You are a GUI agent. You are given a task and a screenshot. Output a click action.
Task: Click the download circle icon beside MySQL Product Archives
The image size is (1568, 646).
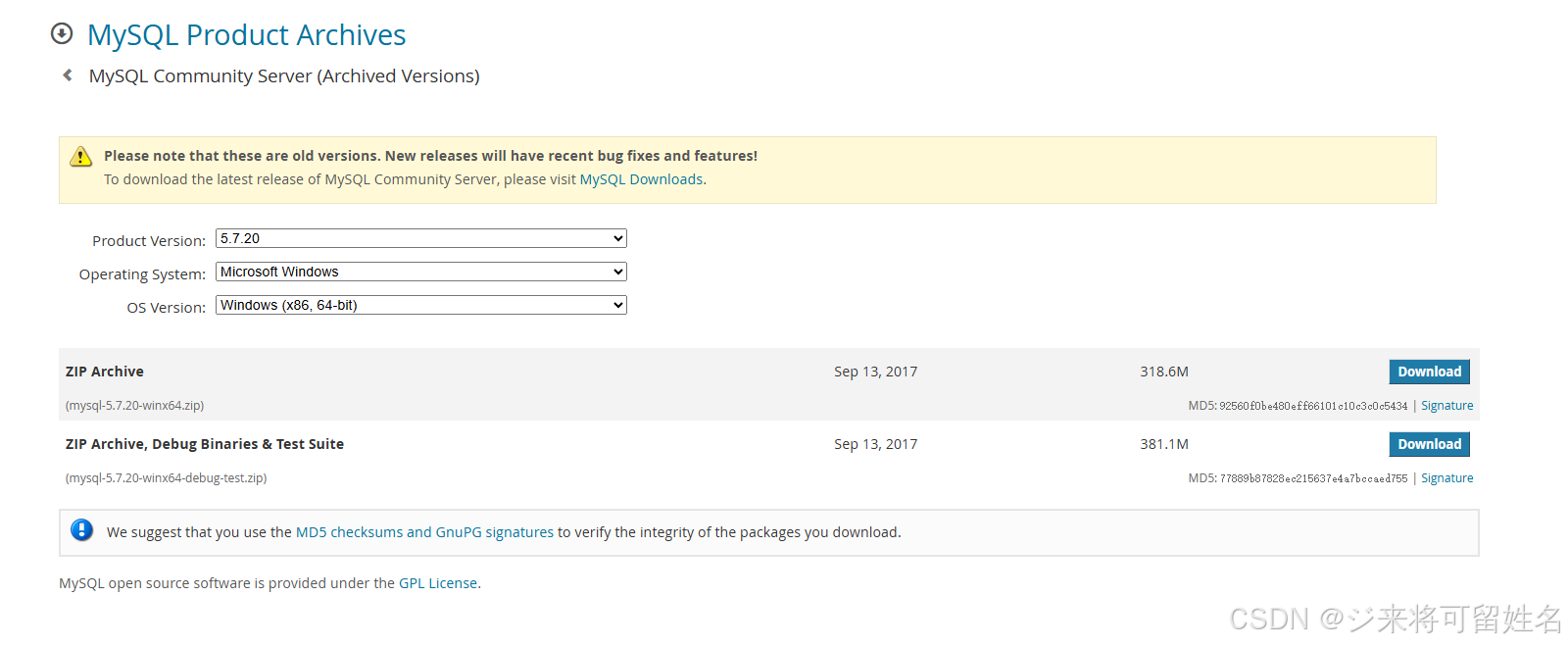62,34
